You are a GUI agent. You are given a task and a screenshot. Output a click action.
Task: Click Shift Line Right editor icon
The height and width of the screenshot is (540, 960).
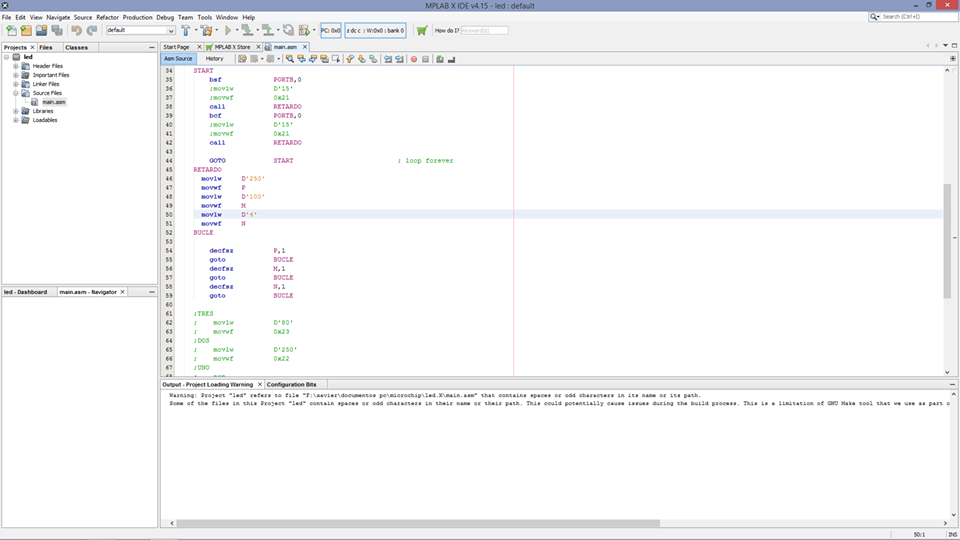pos(399,59)
